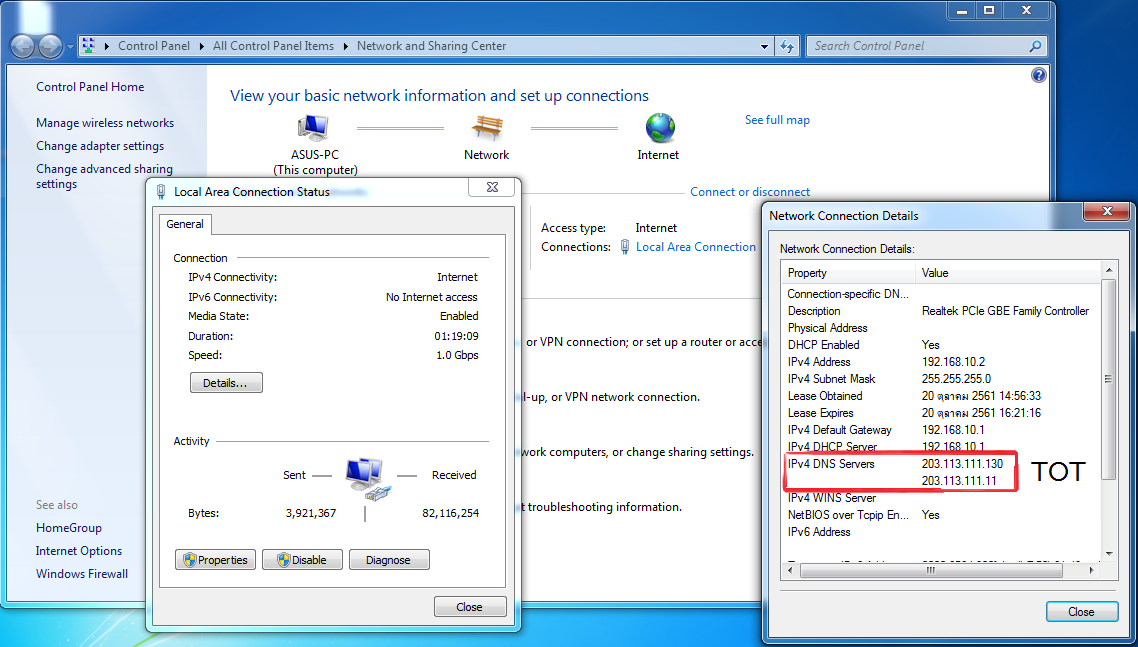This screenshot has width=1138, height=647.
Task: Click details list scroll down arrow
Action: click(x=1108, y=554)
